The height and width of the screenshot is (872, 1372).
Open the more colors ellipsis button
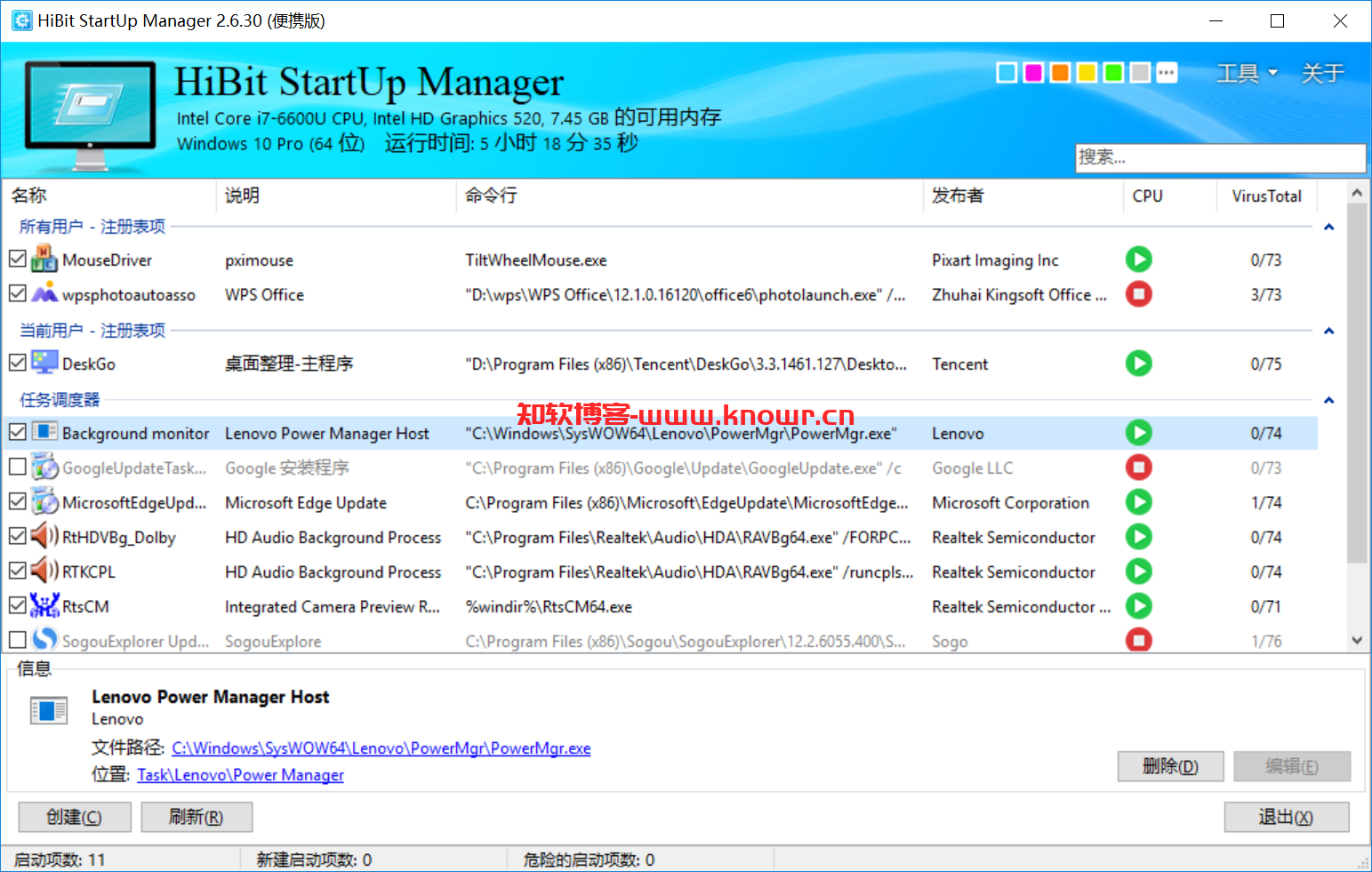tap(1167, 73)
